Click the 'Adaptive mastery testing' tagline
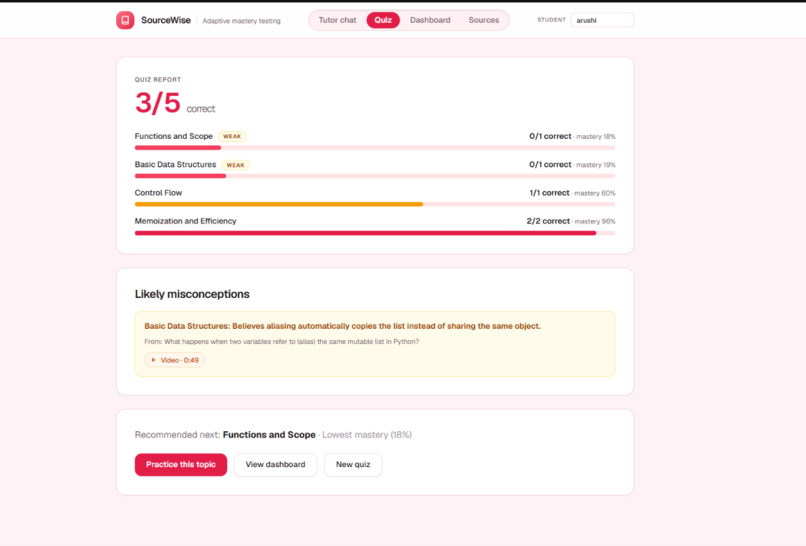The width and height of the screenshot is (806, 546). [x=241, y=21]
